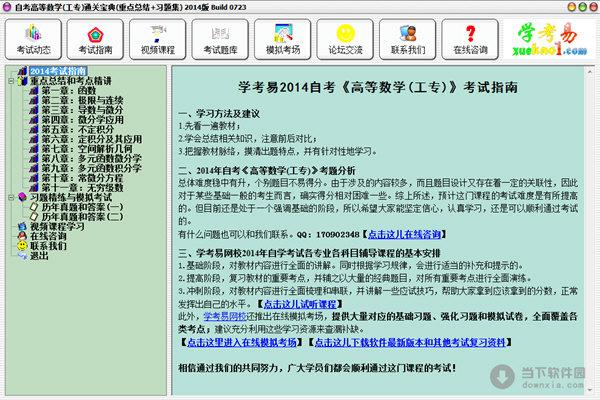
Task: Click the pencil icon beside 历年真题和答案(二)
Action: pyautogui.click(x=34, y=217)
